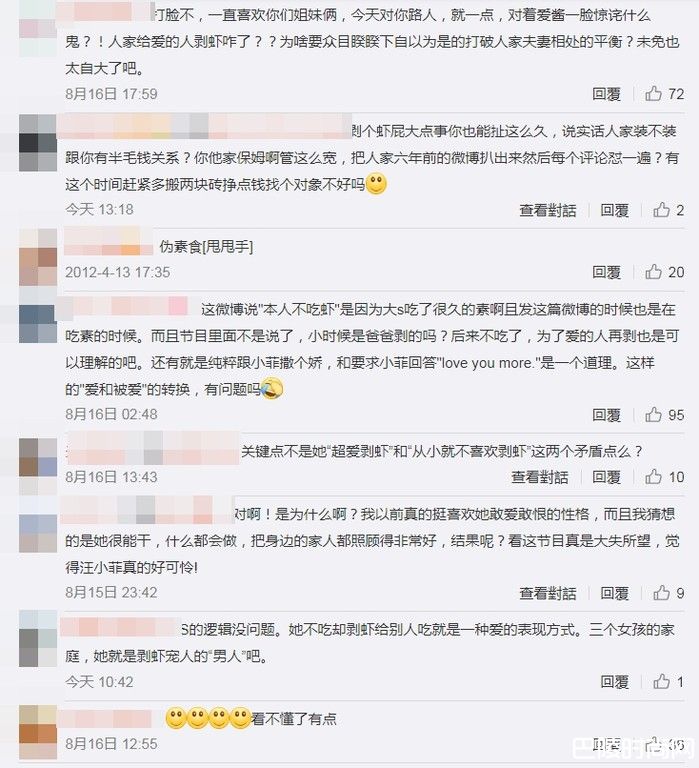
Task: Reply to the 今天 13:18 comment
Action: coord(615,210)
